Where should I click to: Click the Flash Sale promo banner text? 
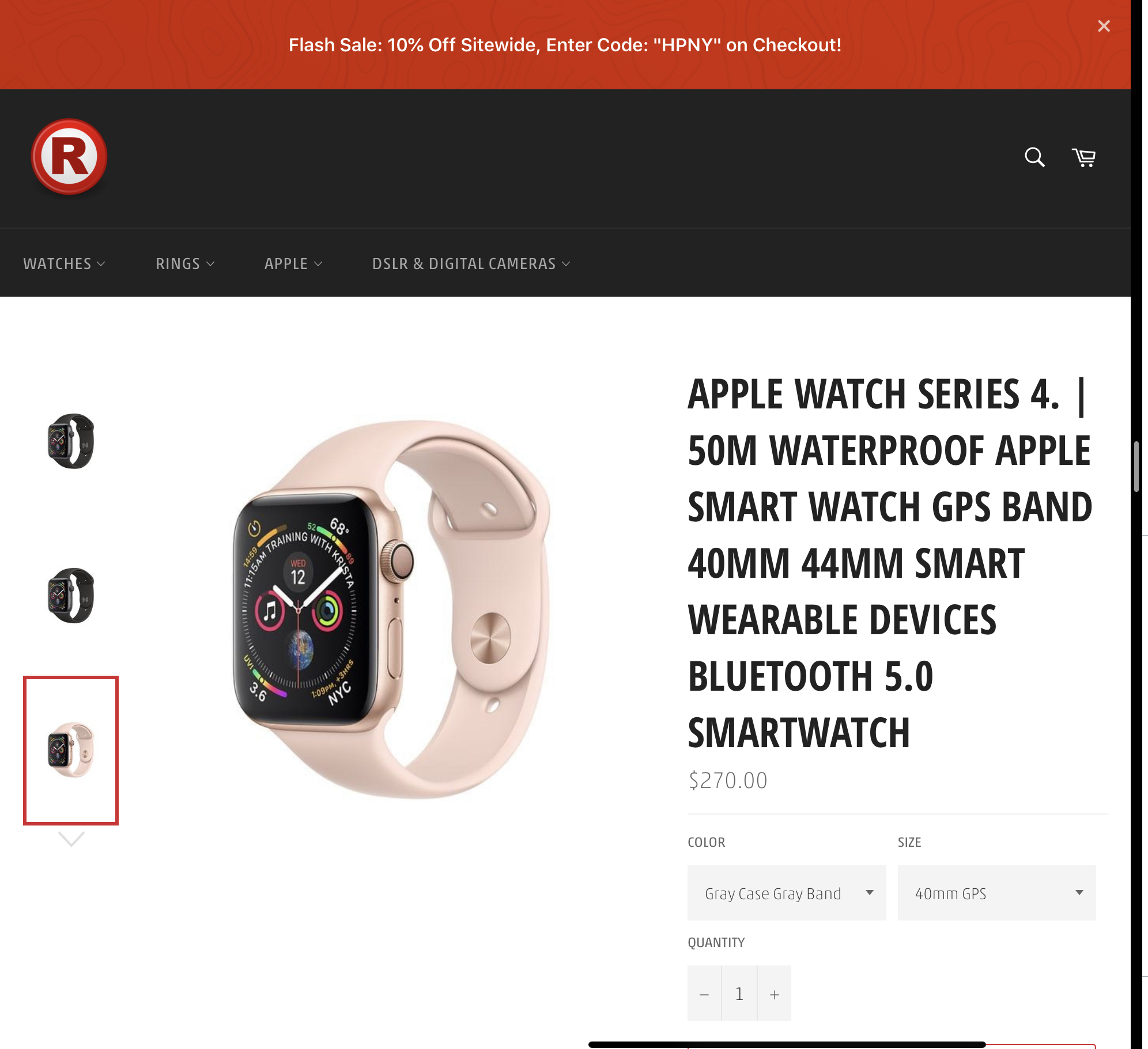[565, 45]
